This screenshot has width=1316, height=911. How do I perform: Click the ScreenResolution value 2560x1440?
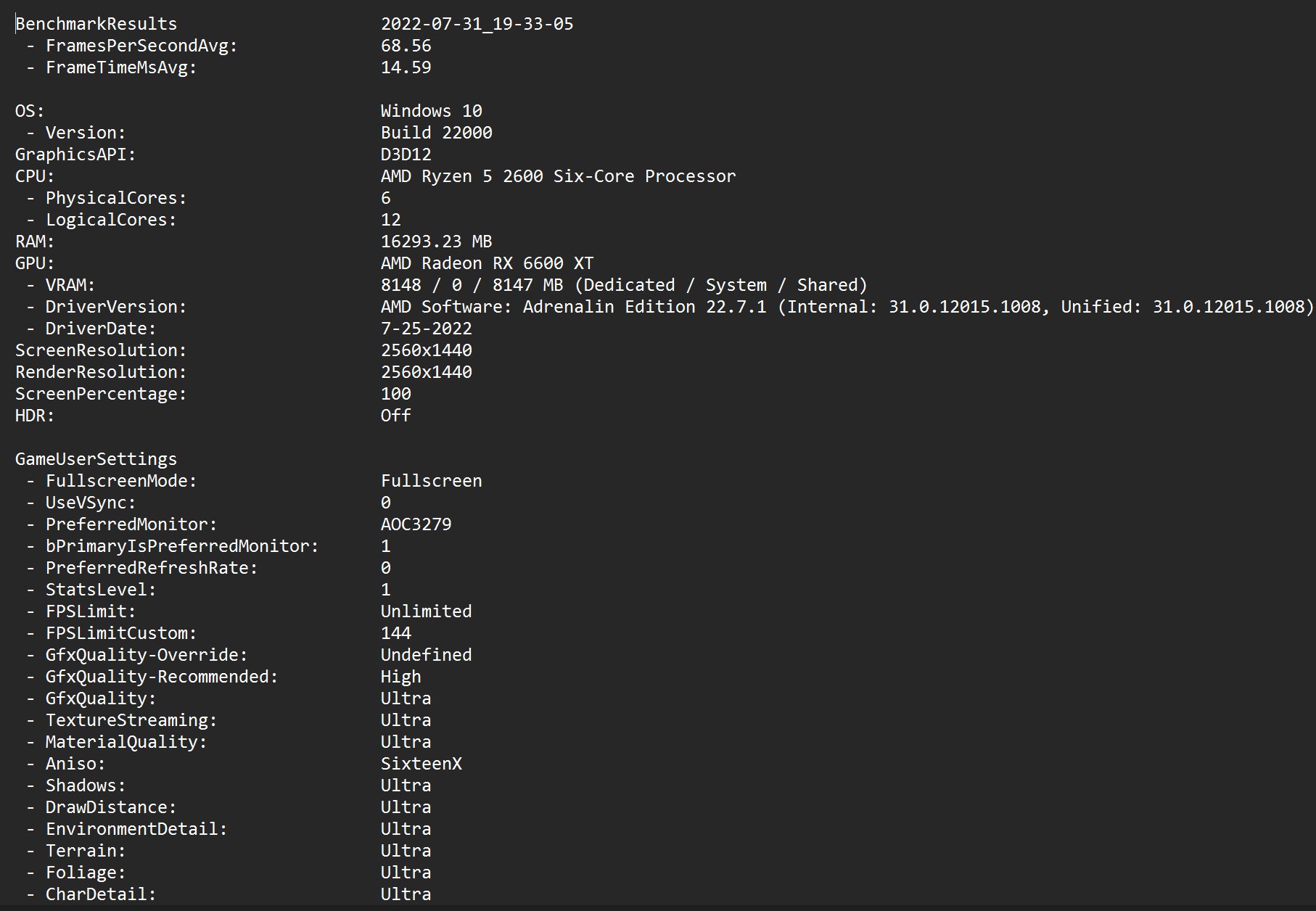pyautogui.click(x=426, y=350)
